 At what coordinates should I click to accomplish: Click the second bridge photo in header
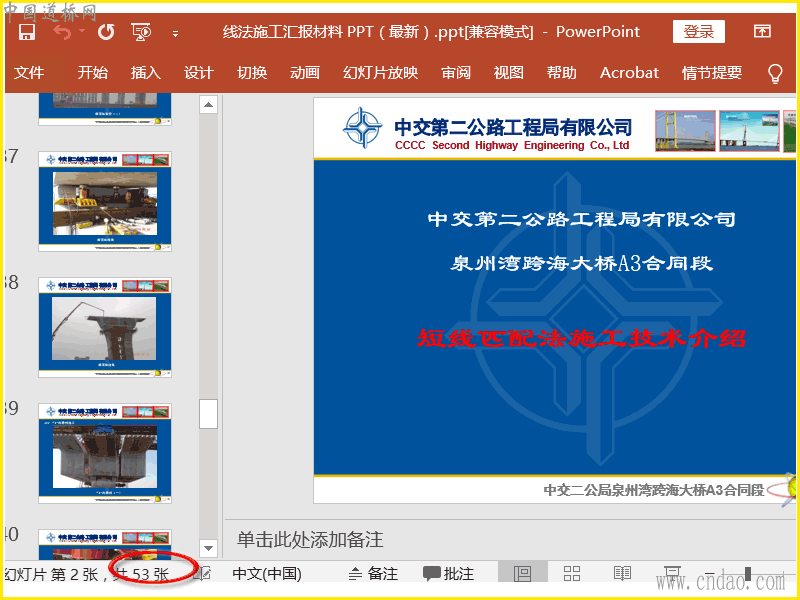[x=749, y=131]
